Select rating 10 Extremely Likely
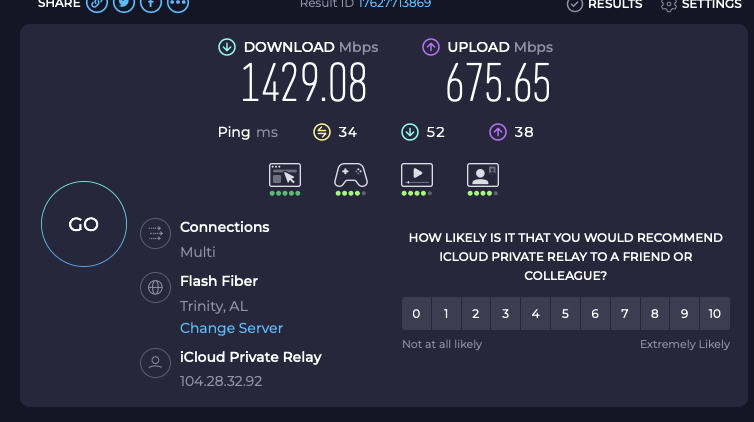This screenshot has height=422, width=754. click(715, 314)
